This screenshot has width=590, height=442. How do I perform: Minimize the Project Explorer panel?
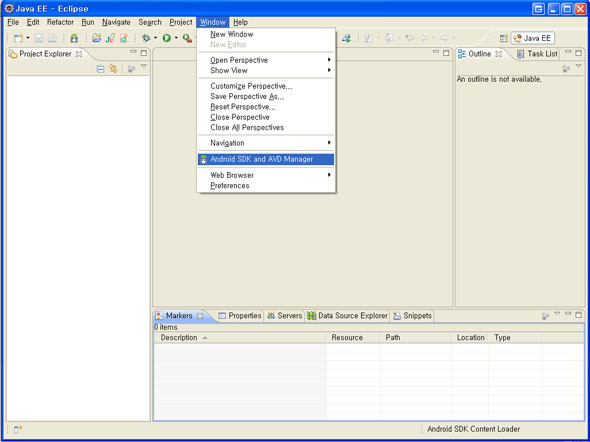coord(133,52)
